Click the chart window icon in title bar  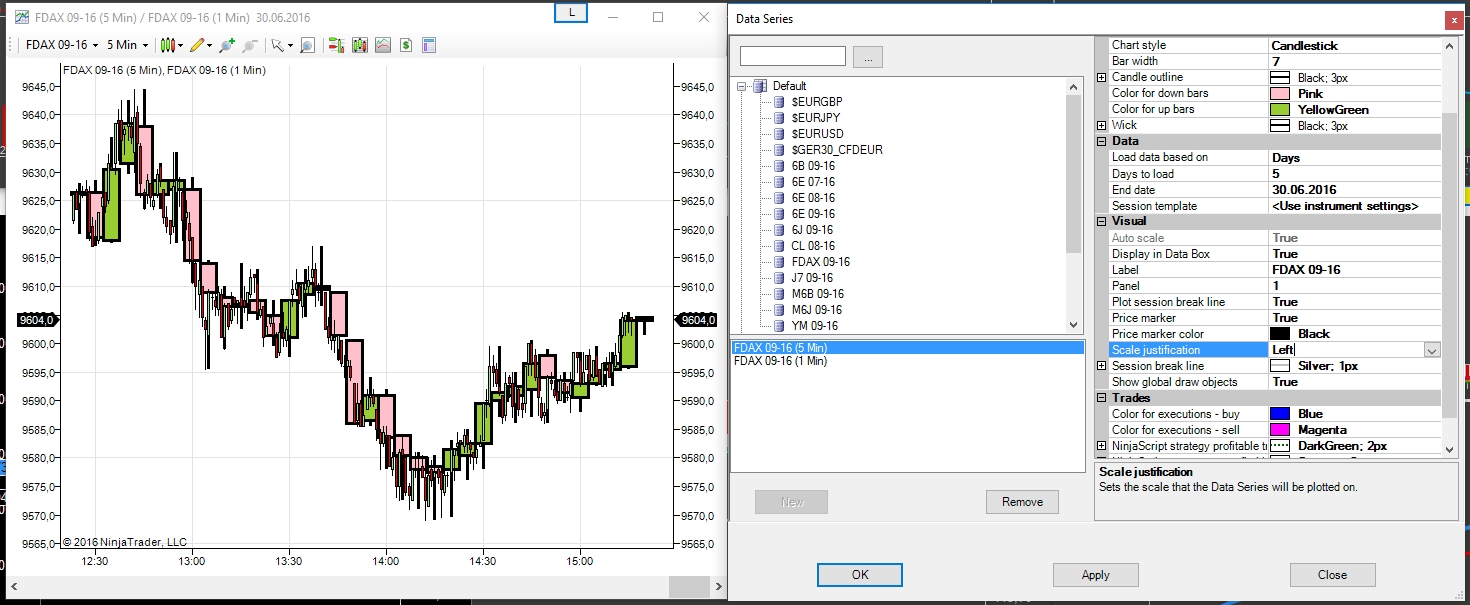pos(21,17)
